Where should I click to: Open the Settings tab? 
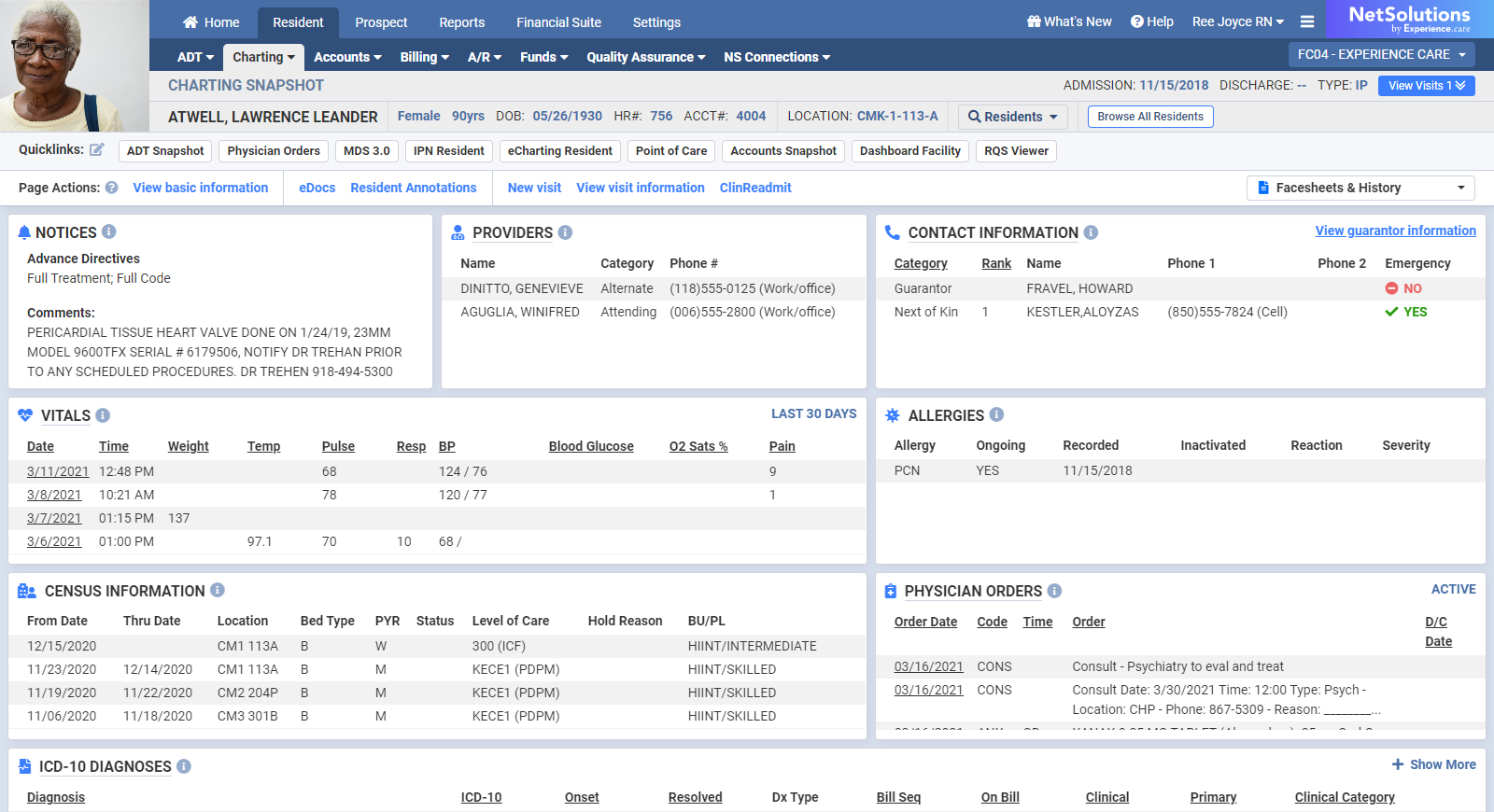tap(656, 22)
